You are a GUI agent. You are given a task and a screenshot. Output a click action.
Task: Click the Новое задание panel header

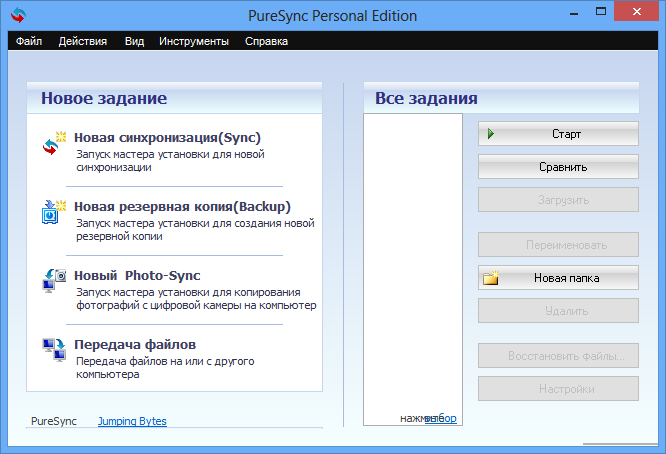(175, 98)
